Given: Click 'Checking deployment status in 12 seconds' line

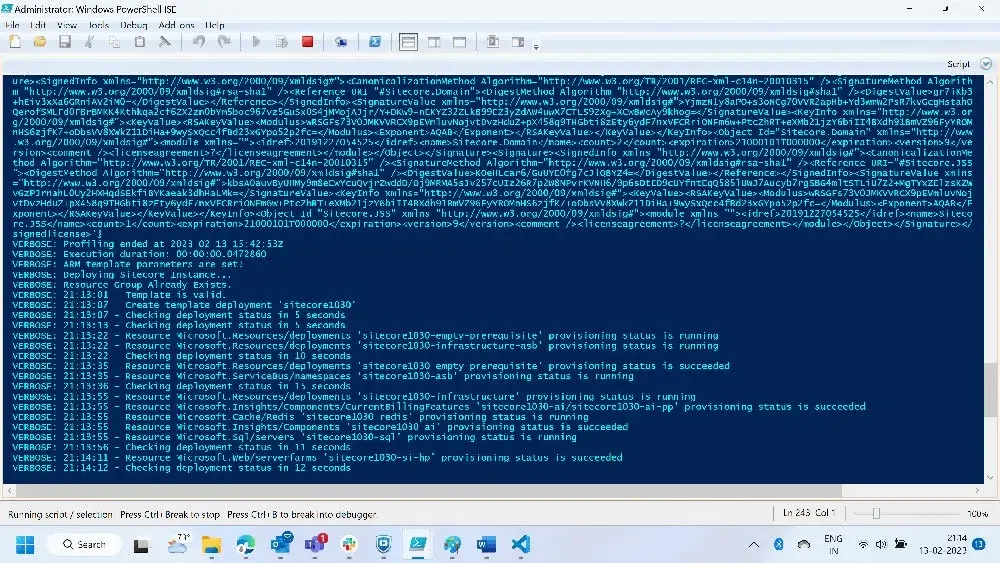Looking at the screenshot, I should [182, 467].
